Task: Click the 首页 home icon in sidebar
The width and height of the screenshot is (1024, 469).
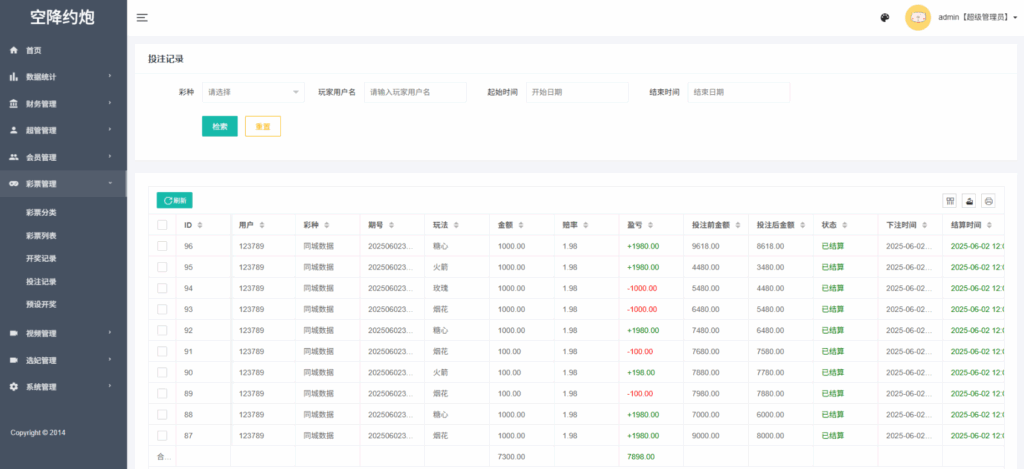Action: [x=14, y=50]
